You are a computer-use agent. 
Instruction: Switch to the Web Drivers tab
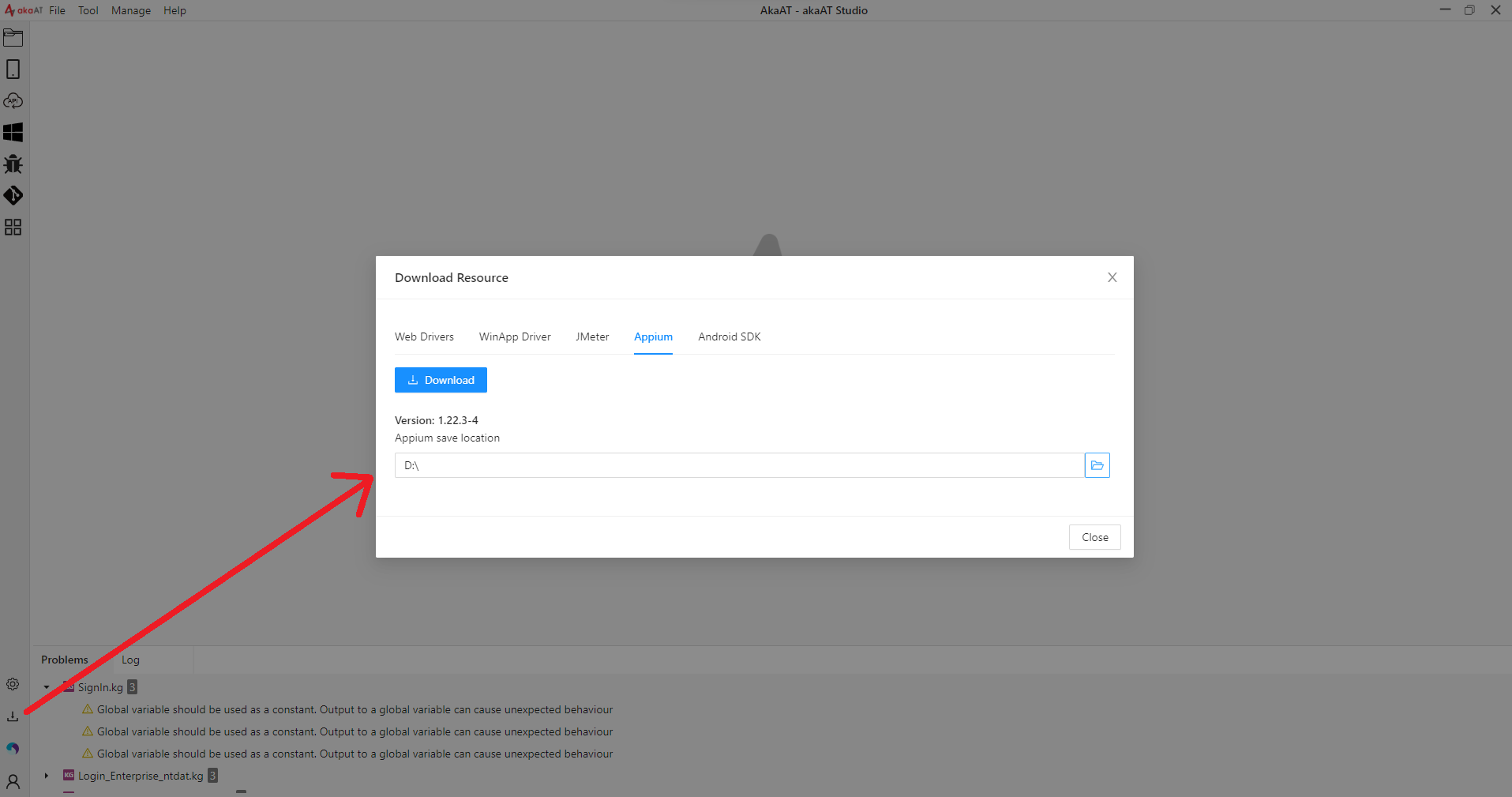point(425,336)
